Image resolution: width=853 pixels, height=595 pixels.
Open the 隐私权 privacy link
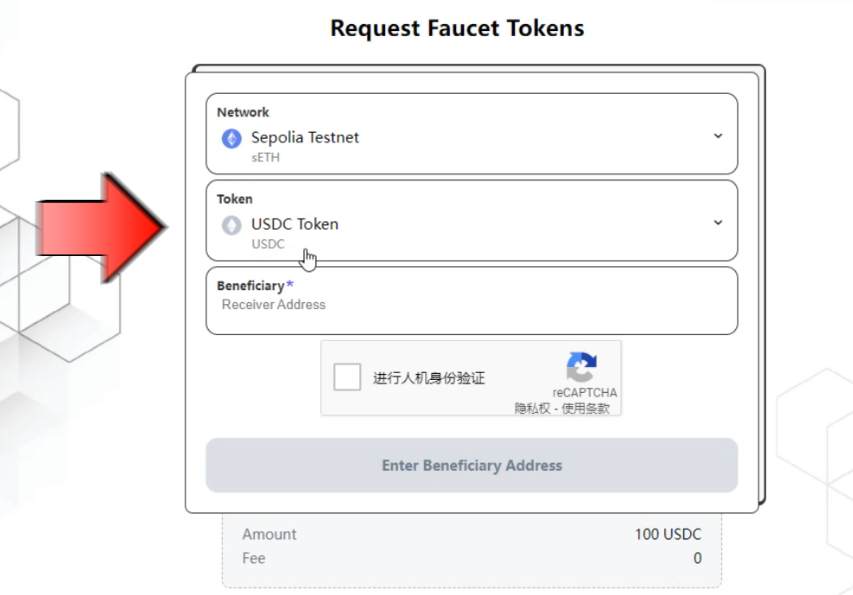point(532,408)
